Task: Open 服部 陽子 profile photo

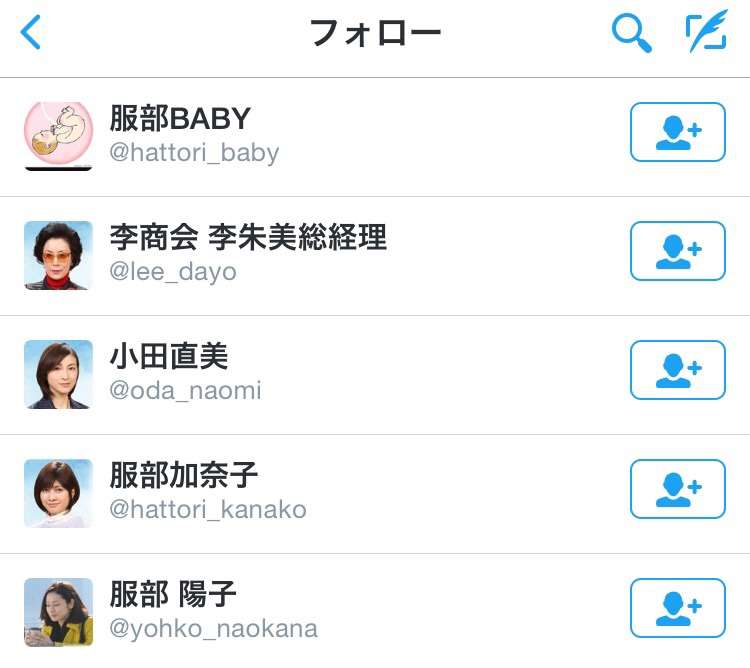Action: [x=58, y=613]
